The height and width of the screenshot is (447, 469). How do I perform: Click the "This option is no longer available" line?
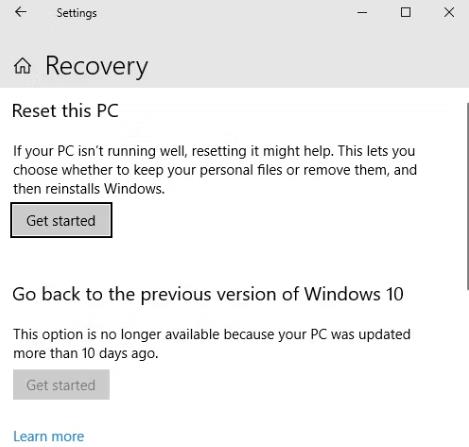(212, 334)
